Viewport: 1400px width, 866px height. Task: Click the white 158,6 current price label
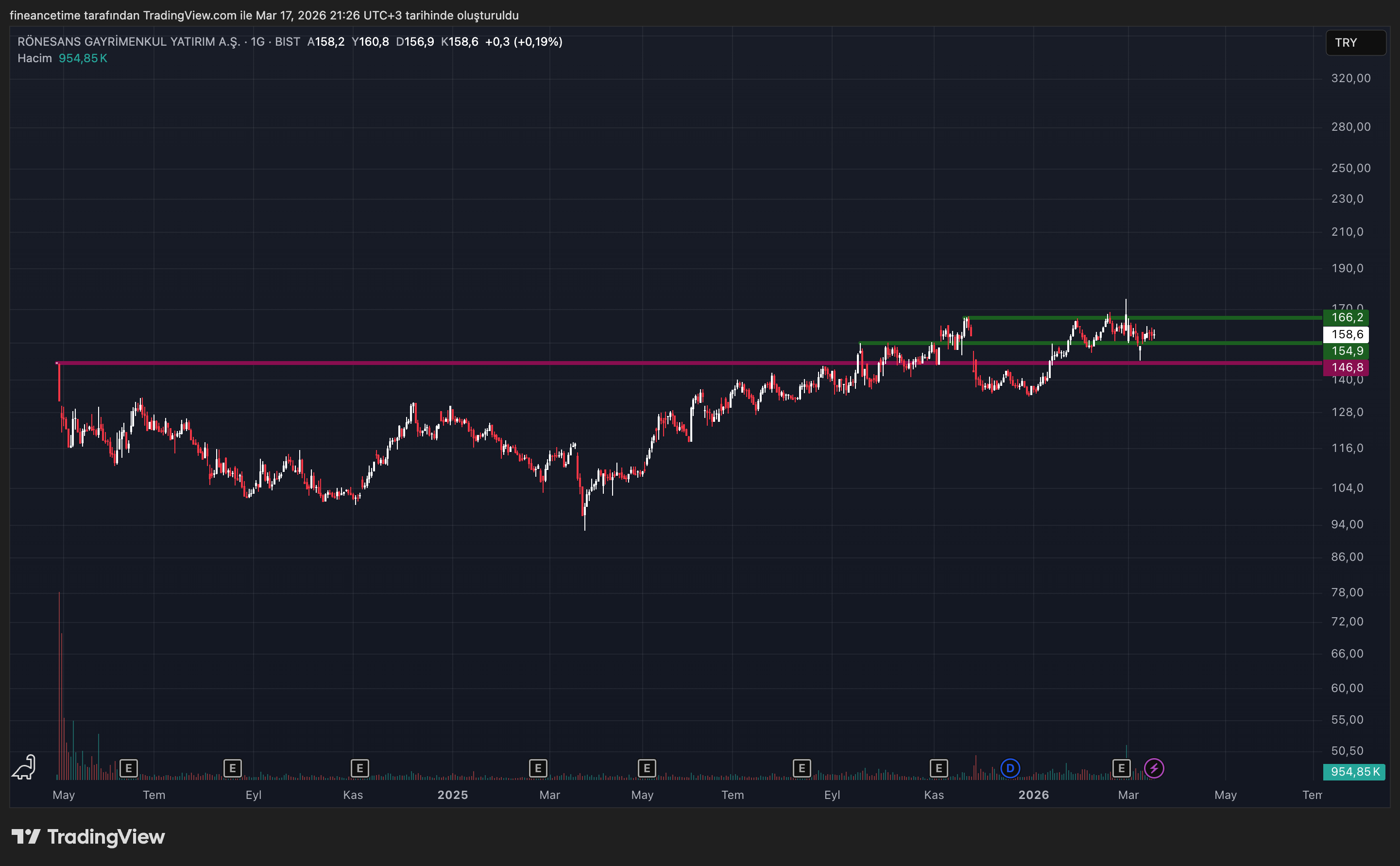[x=1346, y=334]
